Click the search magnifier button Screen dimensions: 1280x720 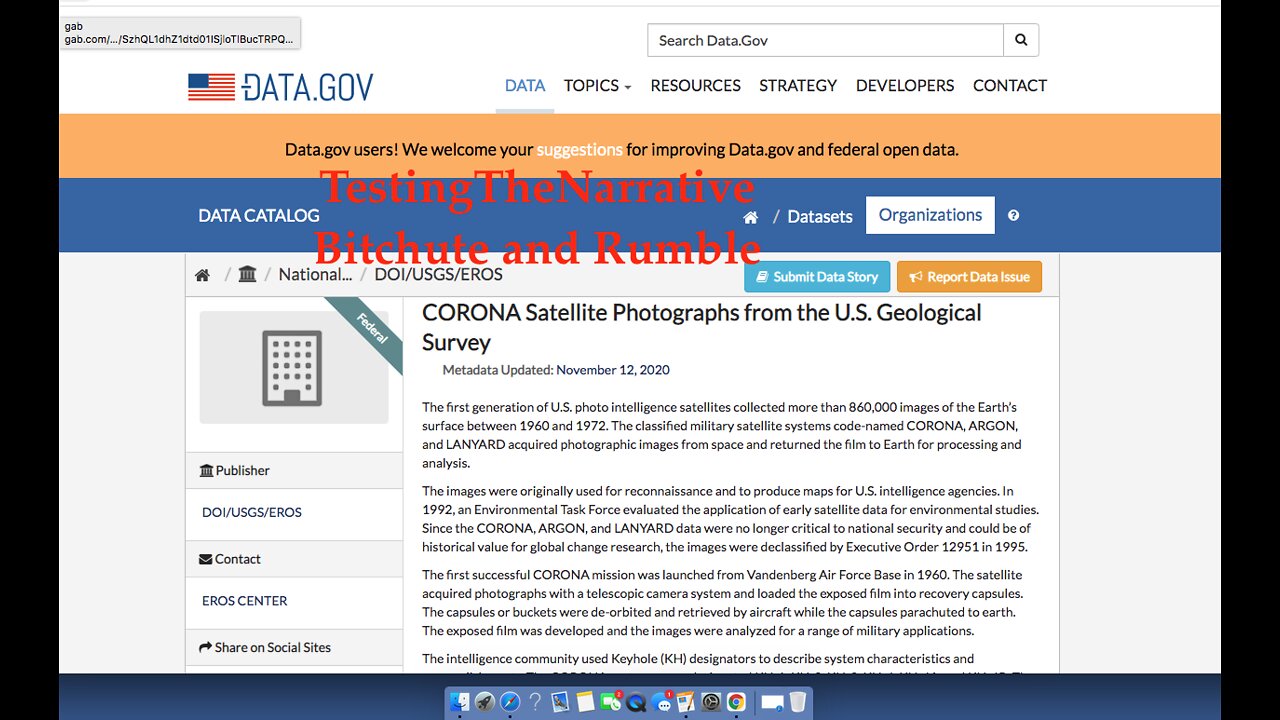click(x=1021, y=40)
